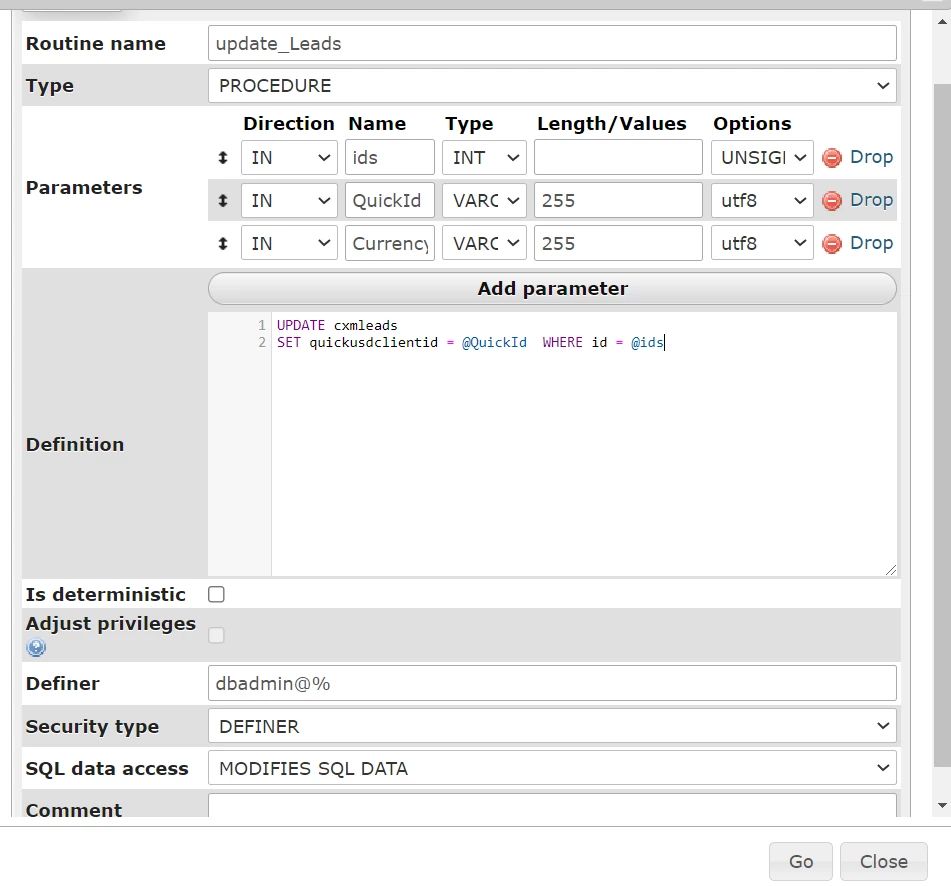The width and height of the screenshot is (951, 886).
Task: Open the SQL data access dropdown
Action: 552,768
